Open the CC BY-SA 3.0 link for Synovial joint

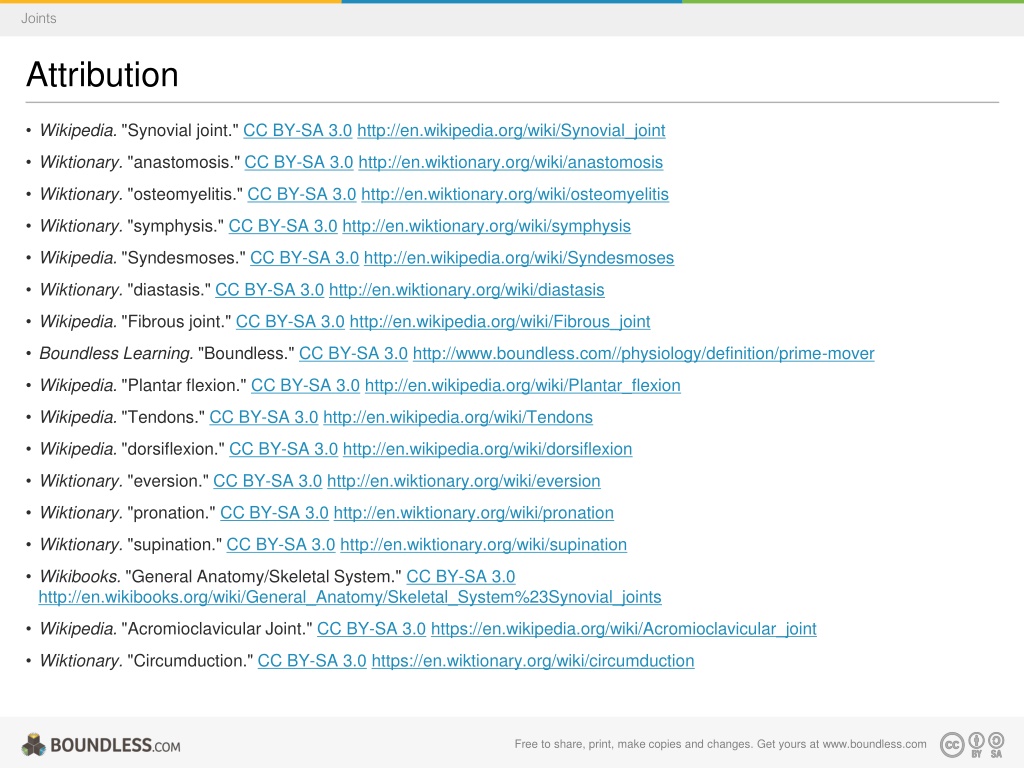(298, 131)
